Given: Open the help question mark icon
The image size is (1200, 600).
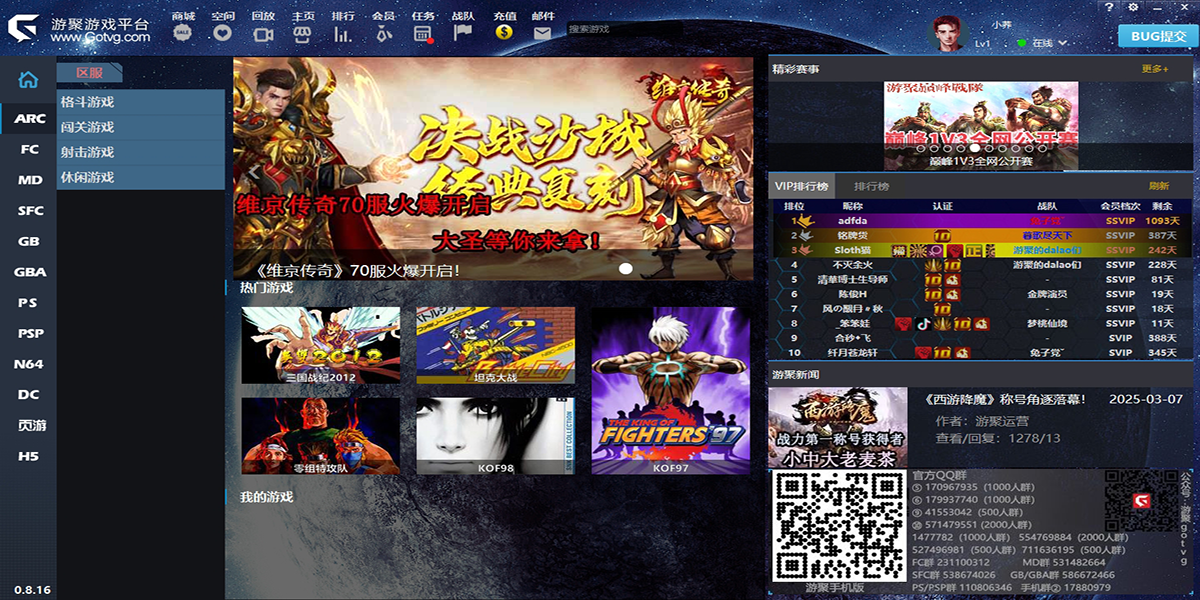Looking at the screenshot, I should [x=1110, y=8].
